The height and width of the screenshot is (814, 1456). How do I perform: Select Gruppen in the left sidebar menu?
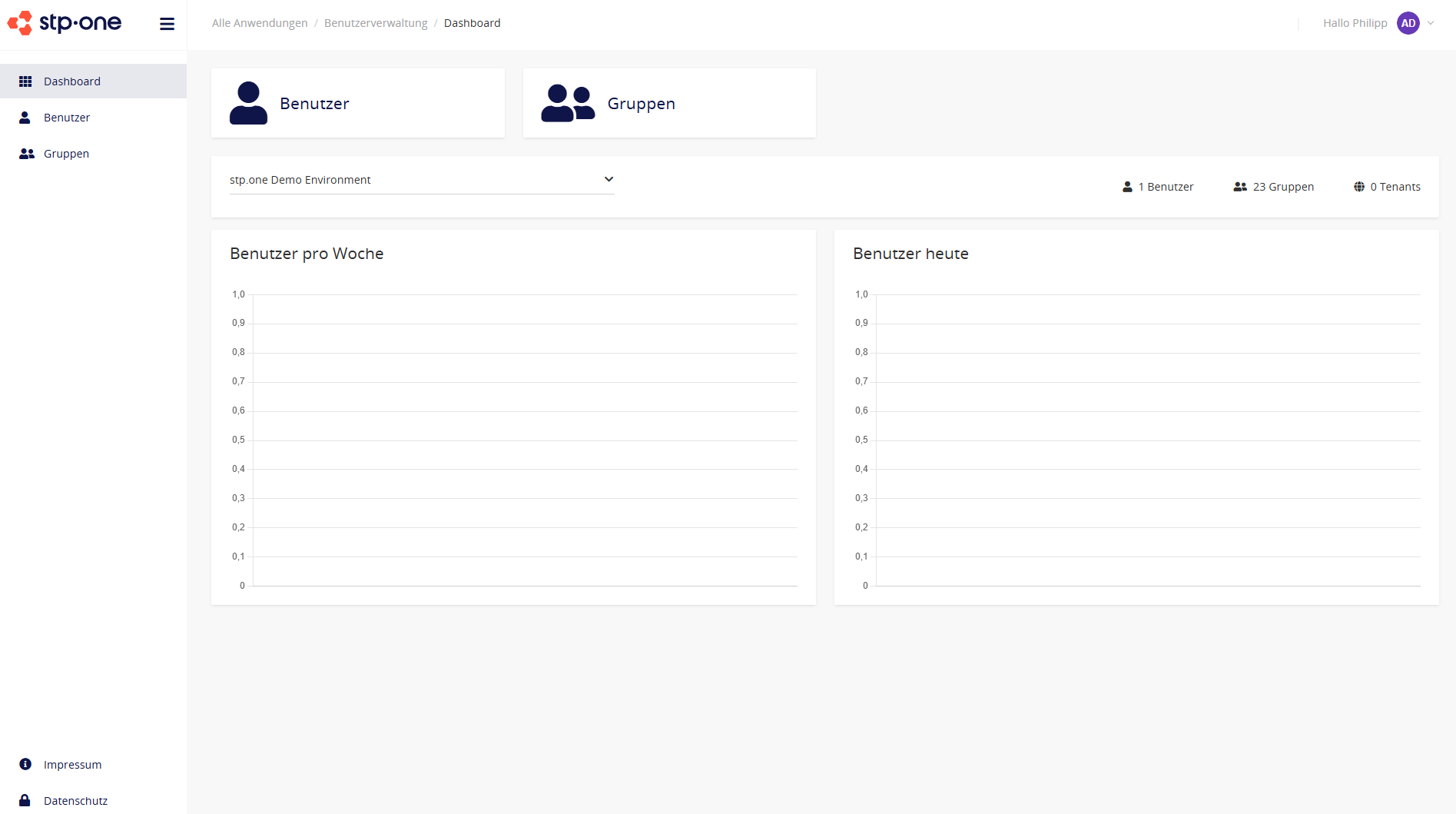click(66, 153)
